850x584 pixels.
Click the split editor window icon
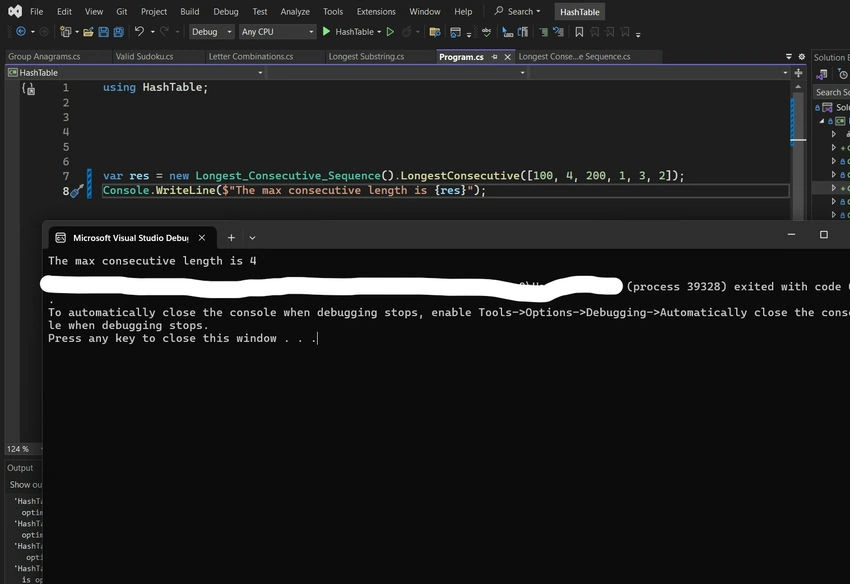click(798, 73)
